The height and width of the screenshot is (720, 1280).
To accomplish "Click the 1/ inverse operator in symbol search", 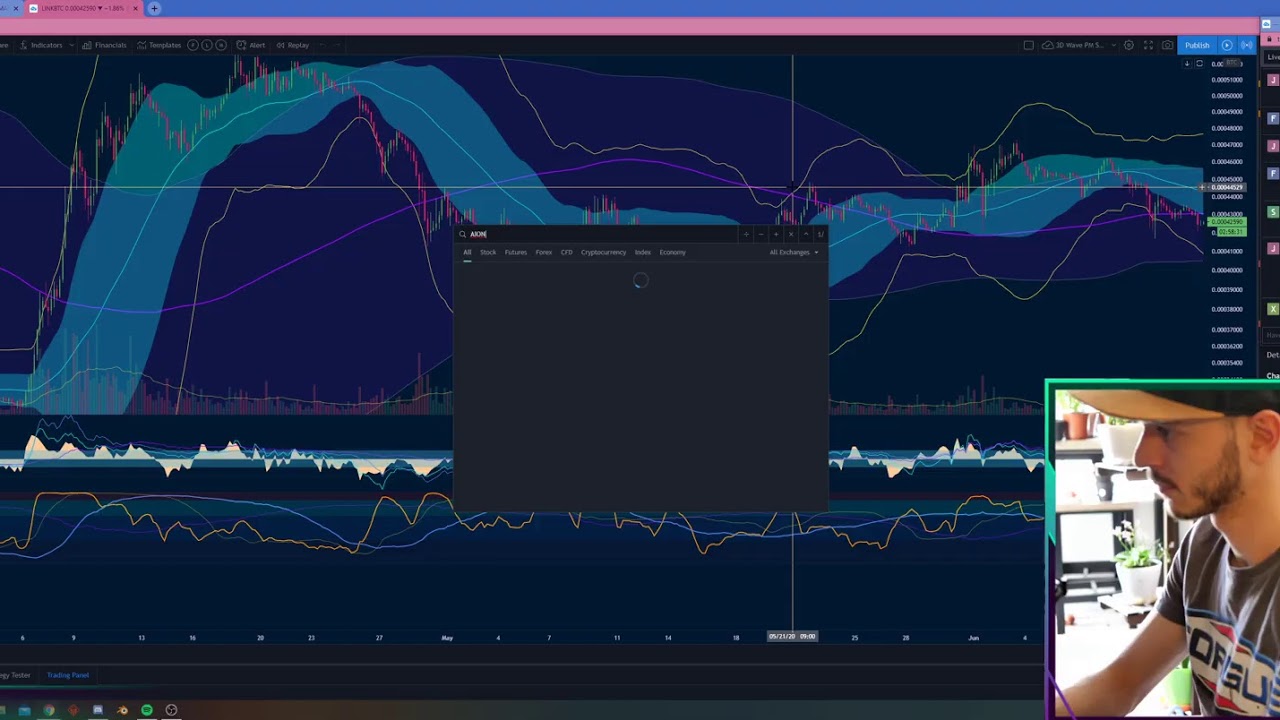I will click(821, 234).
